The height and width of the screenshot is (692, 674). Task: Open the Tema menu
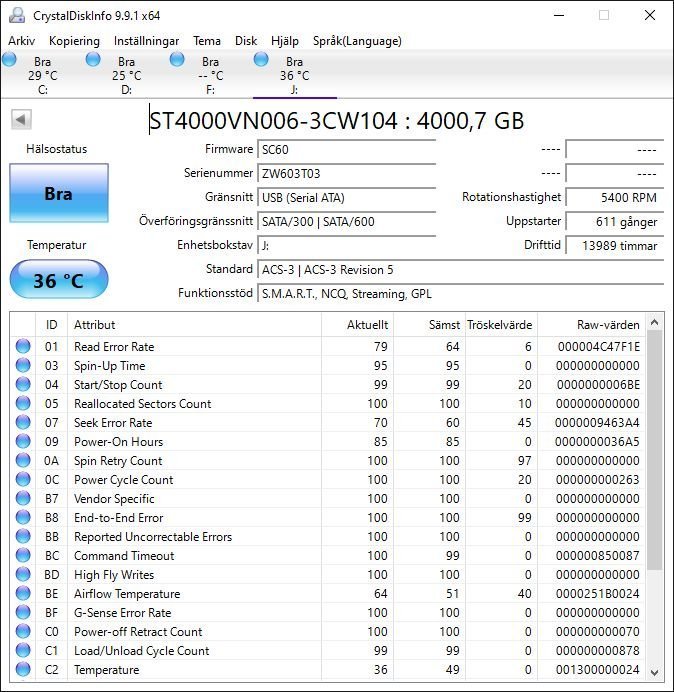pos(207,41)
